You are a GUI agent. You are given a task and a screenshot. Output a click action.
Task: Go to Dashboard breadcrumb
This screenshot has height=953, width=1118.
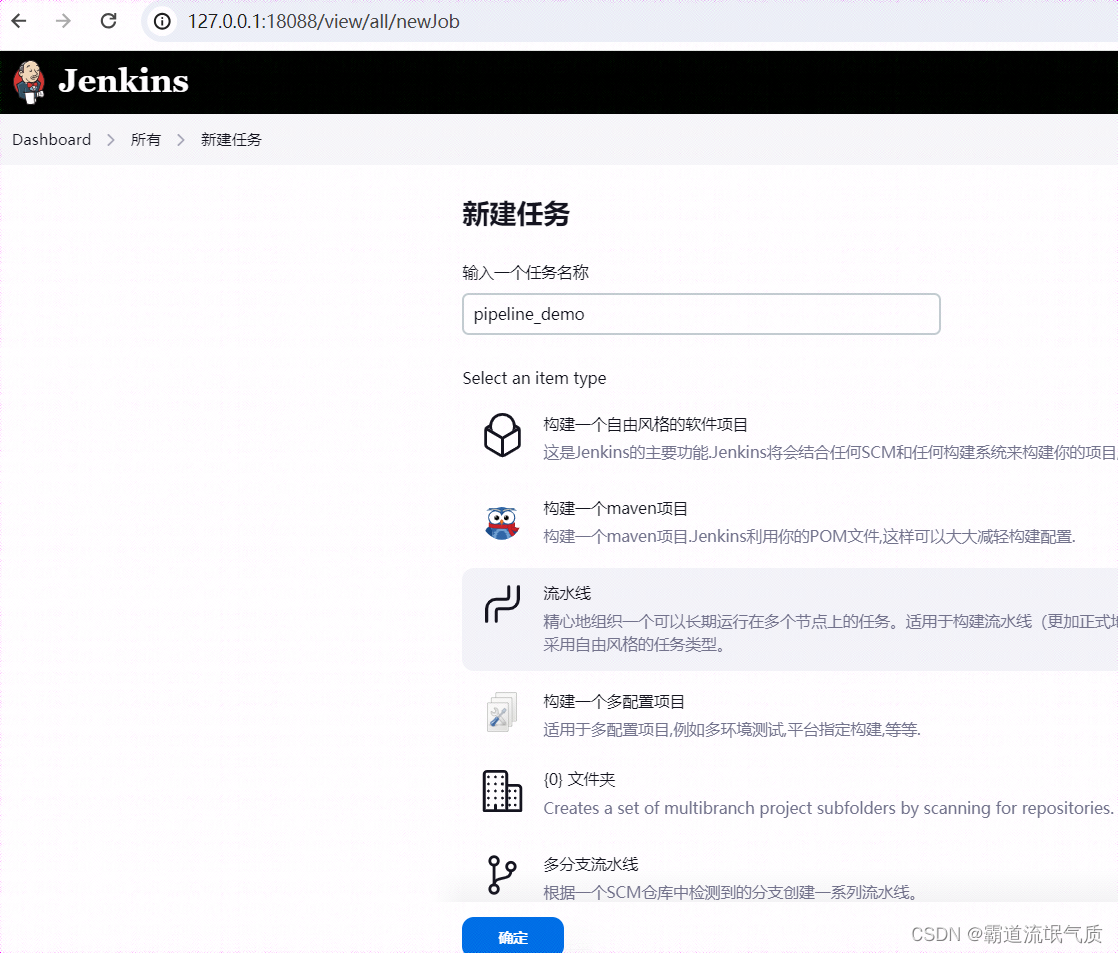(51, 140)
